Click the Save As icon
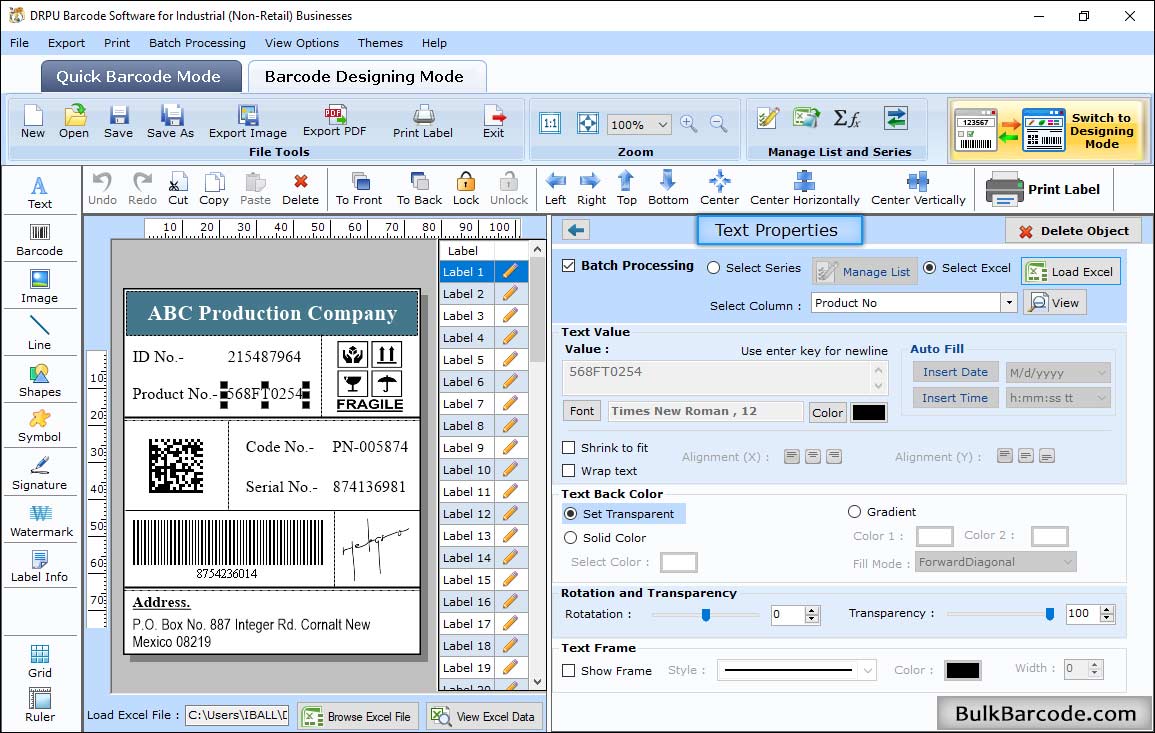1155x733 pixels. tap(170, 122)
